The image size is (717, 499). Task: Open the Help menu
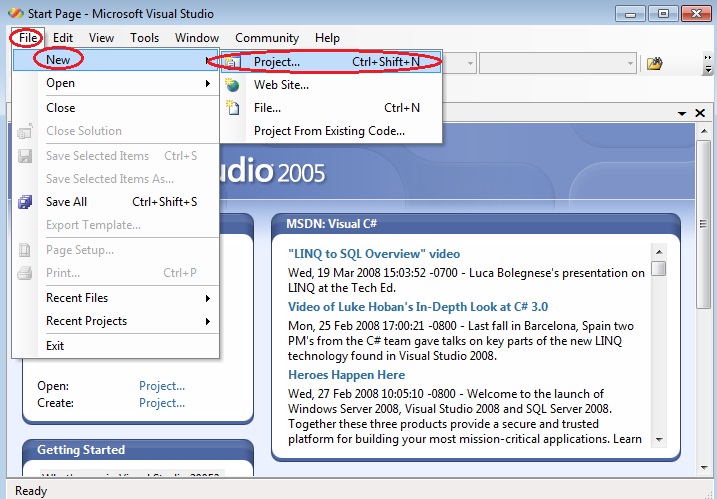327,38
